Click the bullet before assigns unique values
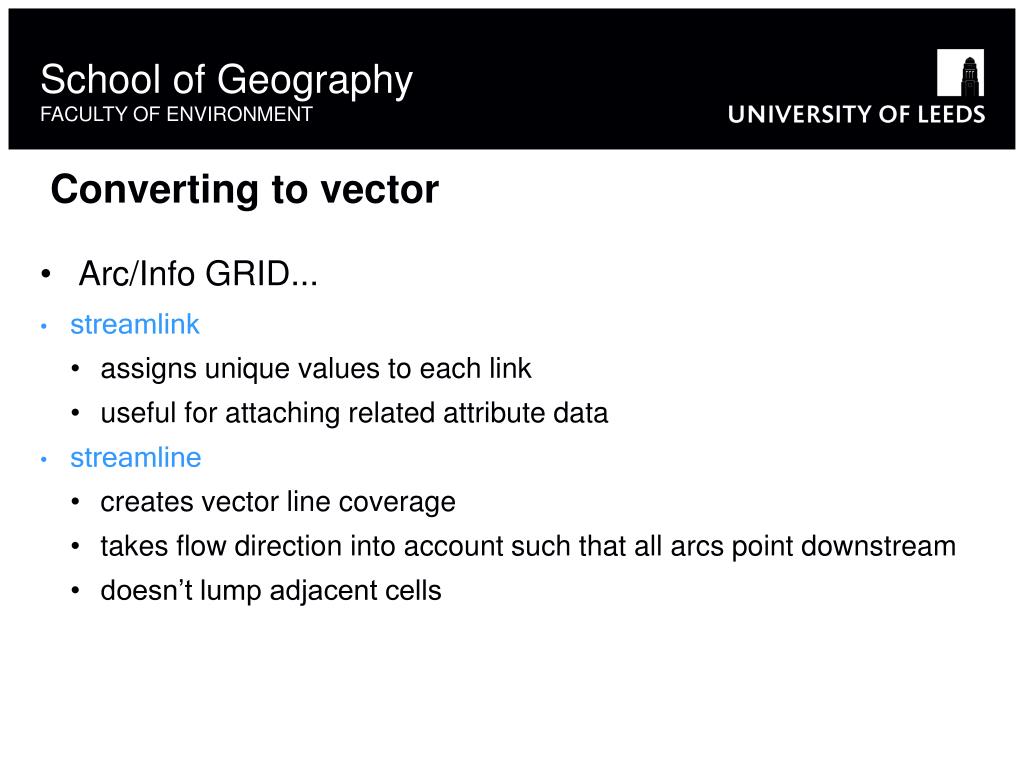The image size is (1024, 768). coord(76,368)
